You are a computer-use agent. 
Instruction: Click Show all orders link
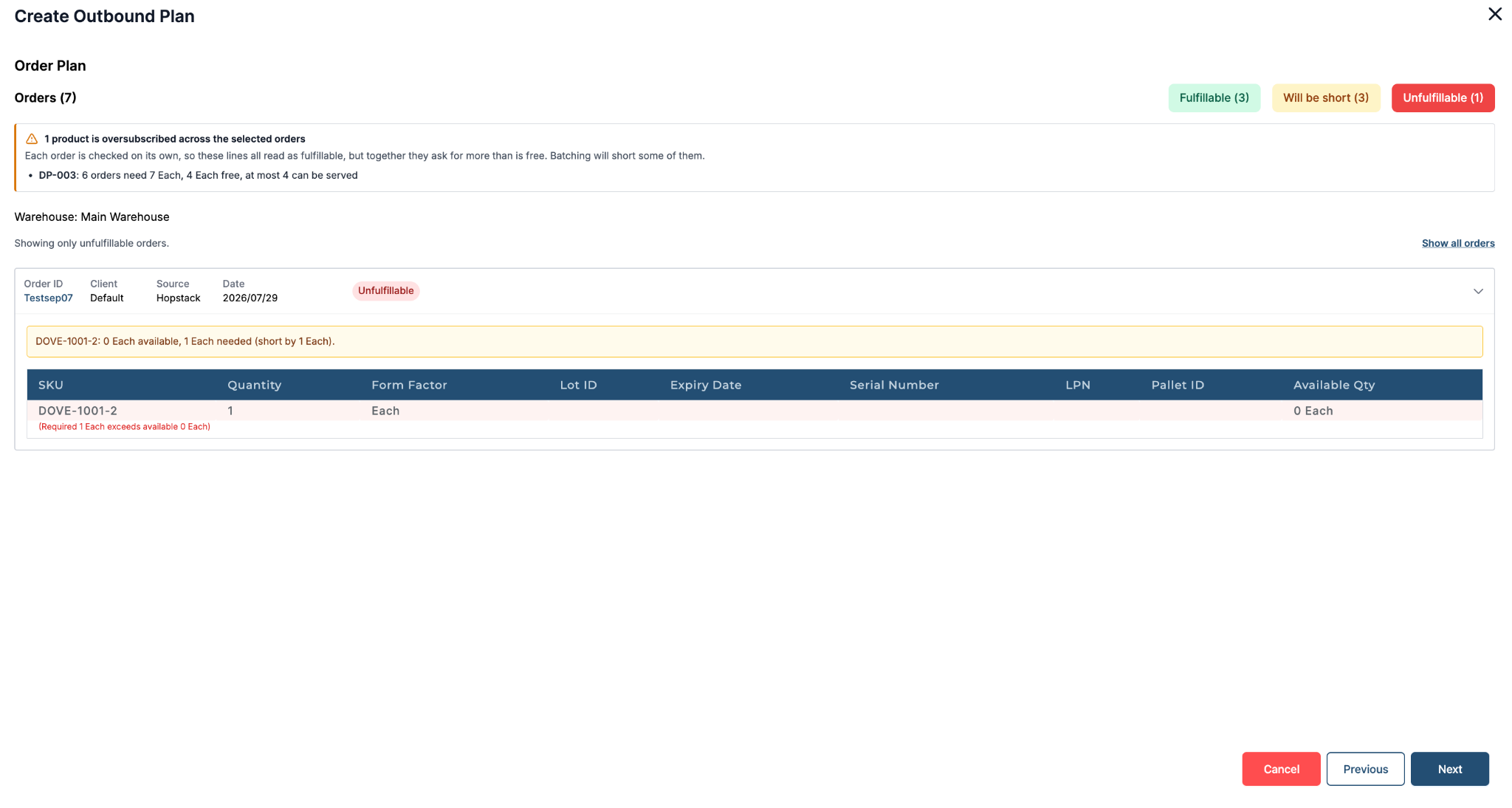click(1458, 243)
